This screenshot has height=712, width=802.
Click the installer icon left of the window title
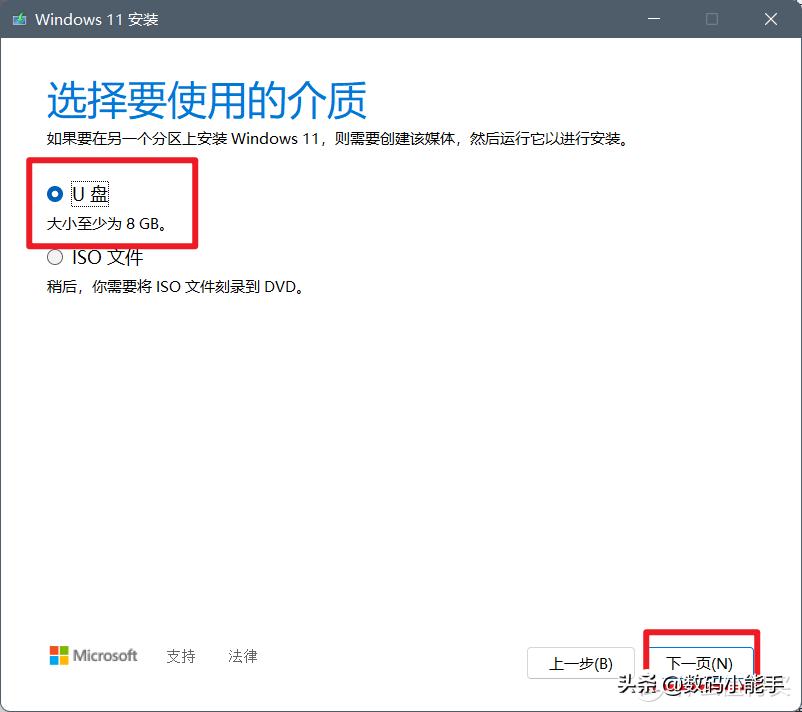pyautogui.click(x=20, y=19)
